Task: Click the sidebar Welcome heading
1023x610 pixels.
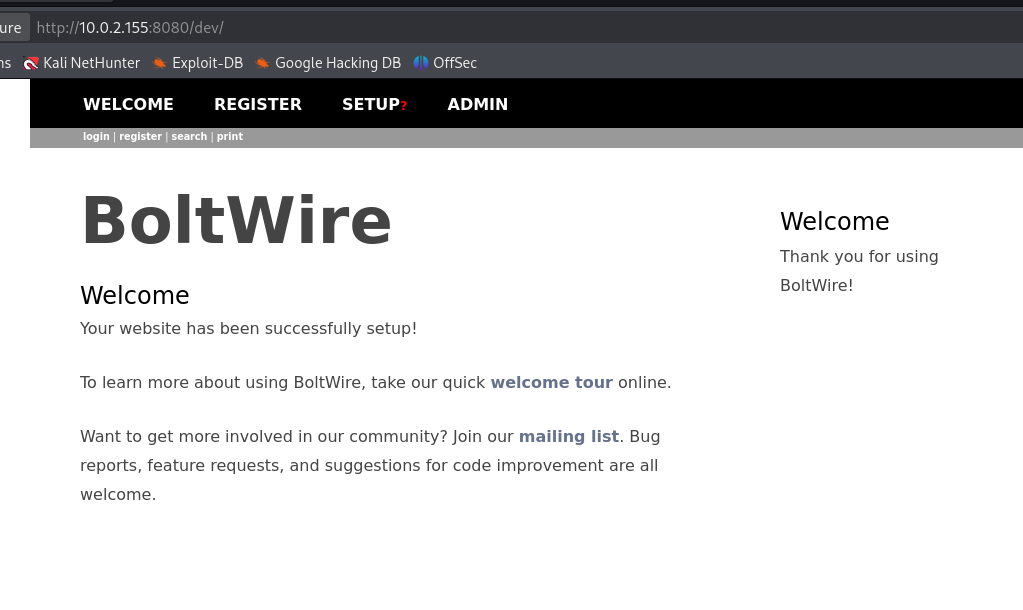Action: (x=834, y=221)
